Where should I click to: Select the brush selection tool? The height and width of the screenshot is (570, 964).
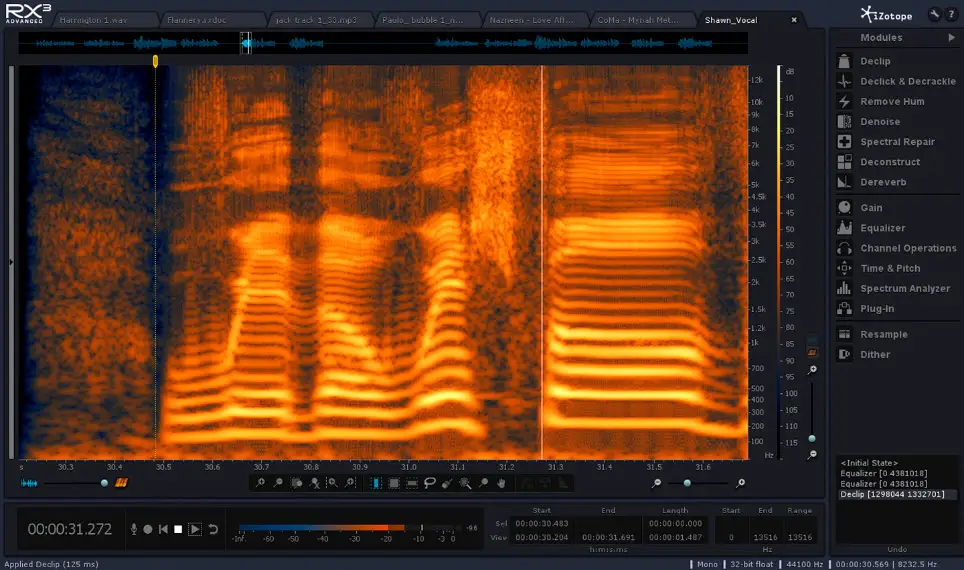[x=448, y=483]
